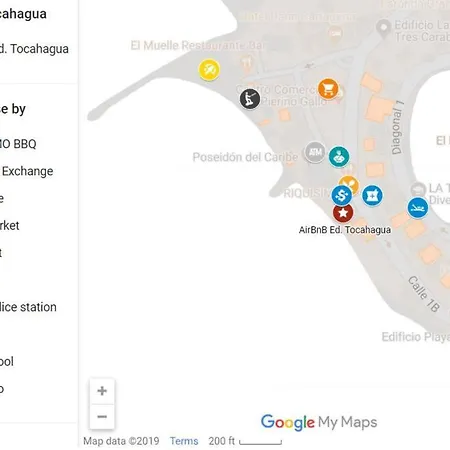Open the blue pharmacy marker

(x=372, y=195)
